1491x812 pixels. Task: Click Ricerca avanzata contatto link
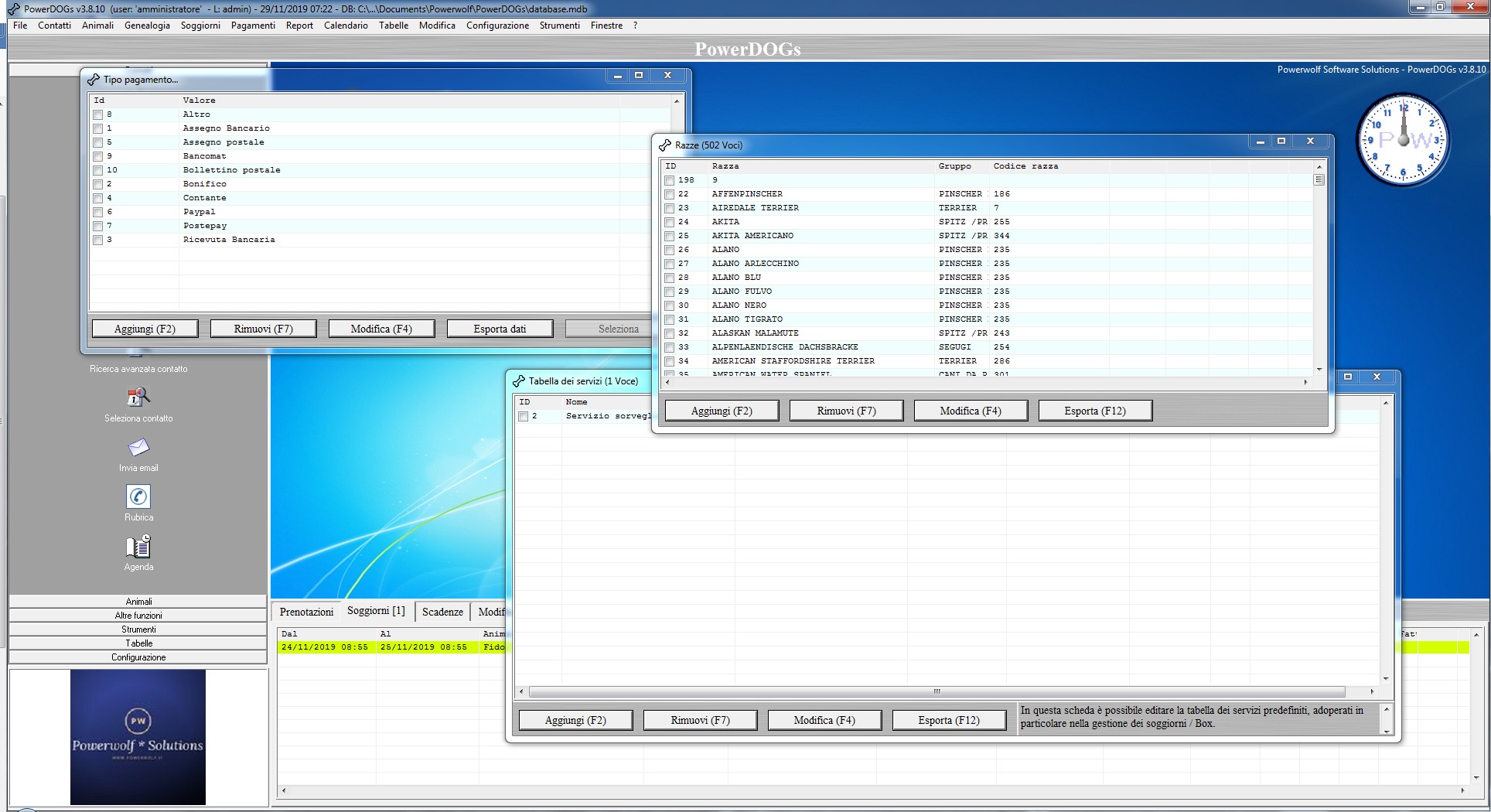click(138, 369)
